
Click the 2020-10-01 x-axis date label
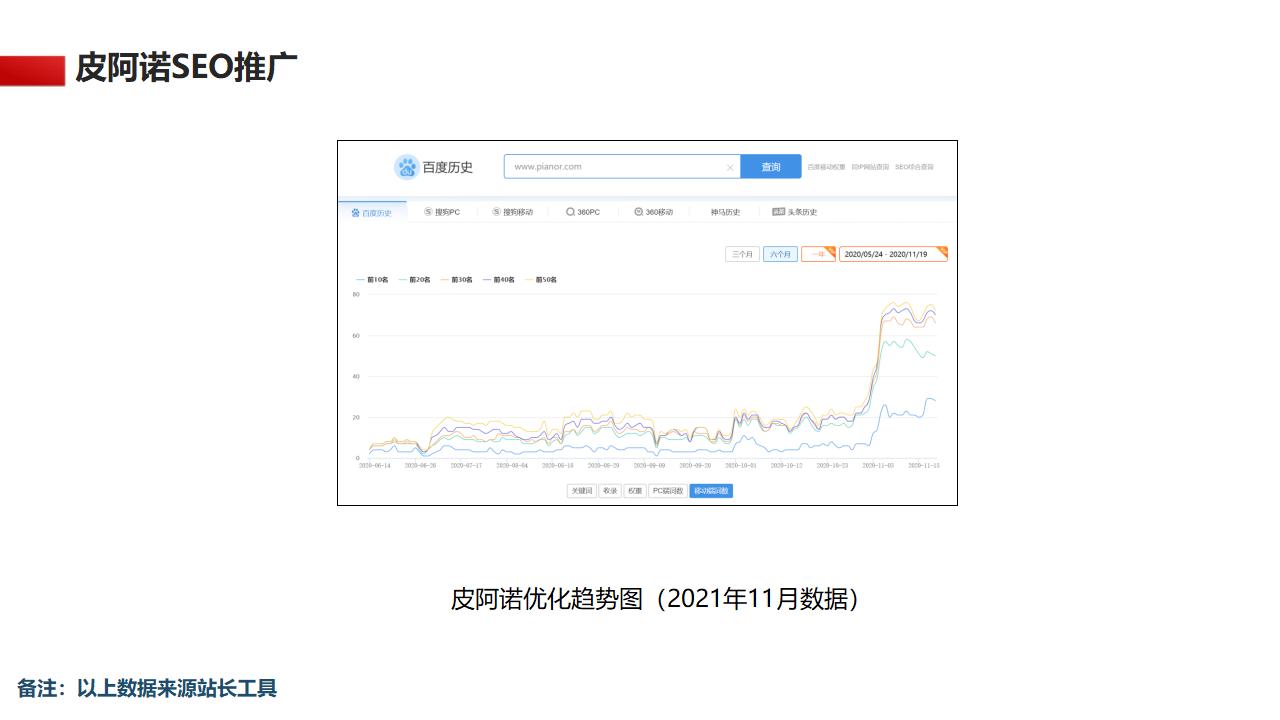pos(740,465)
